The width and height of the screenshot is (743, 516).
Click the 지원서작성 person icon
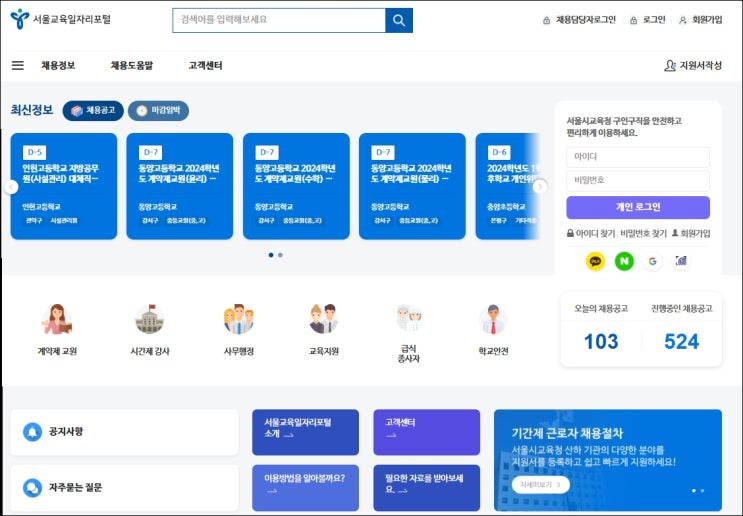pyautogui.click(x=670, y=65)
